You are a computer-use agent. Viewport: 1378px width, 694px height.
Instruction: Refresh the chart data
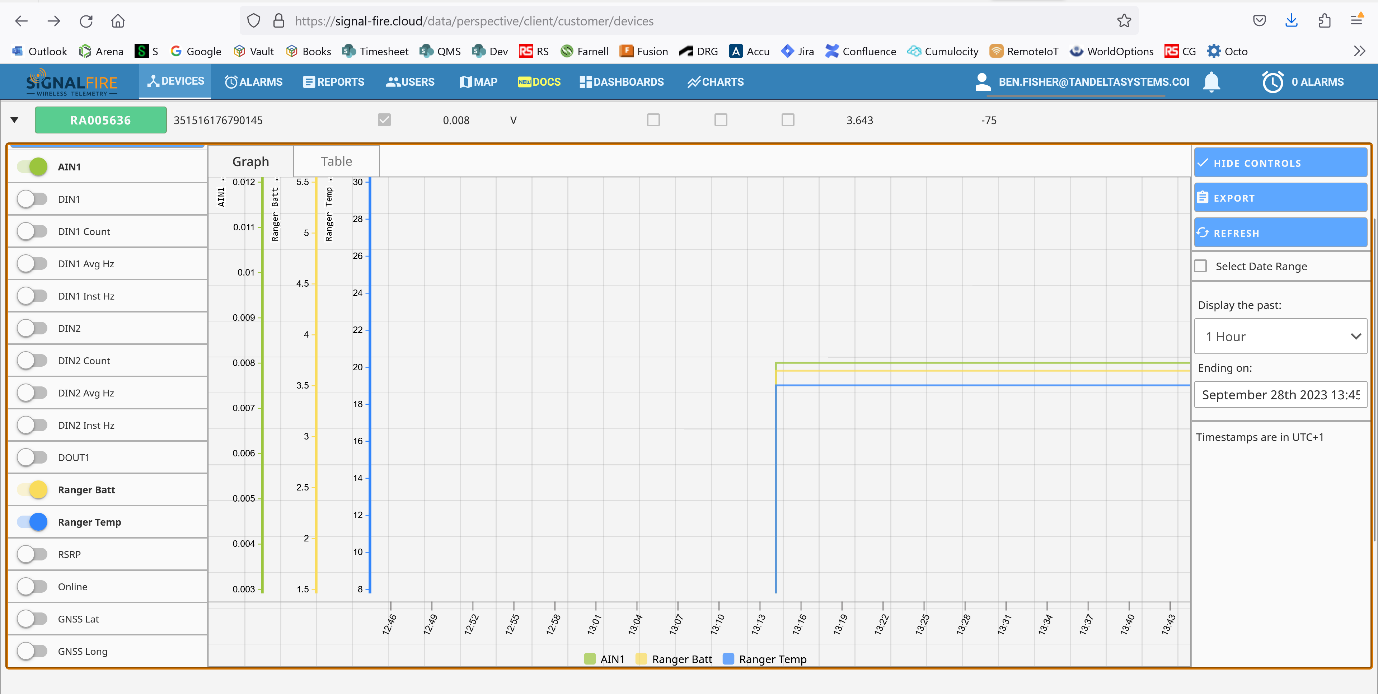click(x=1280, y=233)
